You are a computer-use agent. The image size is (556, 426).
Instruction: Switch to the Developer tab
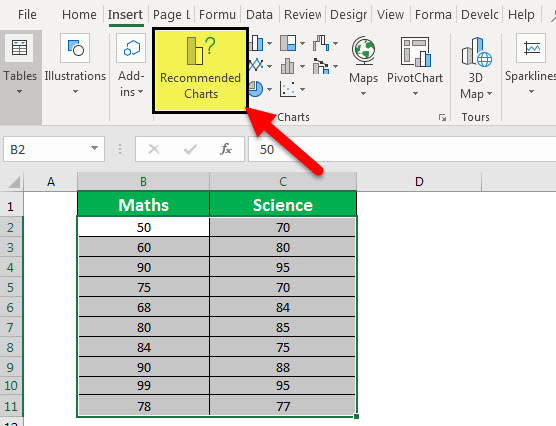pyautogui.click(x=480, y=15)
